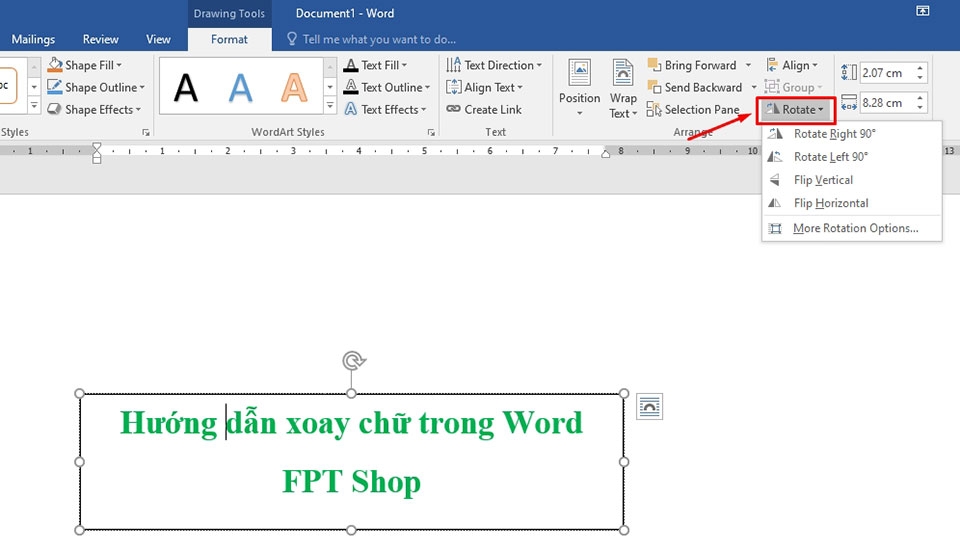Click Send Backward button

695,87
